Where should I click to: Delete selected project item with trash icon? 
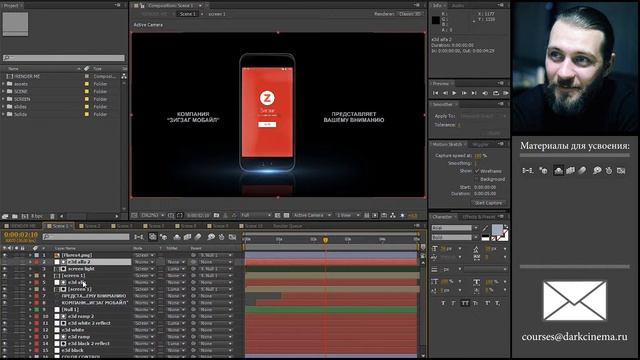tap(52, 216)
